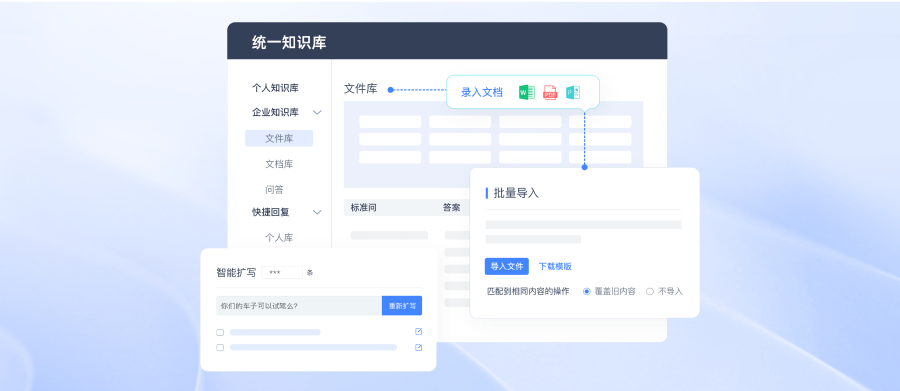Open 个人知识库 in the sidebar
This screenshot has height=391, width=900.
pyautogui.click(x=276, y=88)
